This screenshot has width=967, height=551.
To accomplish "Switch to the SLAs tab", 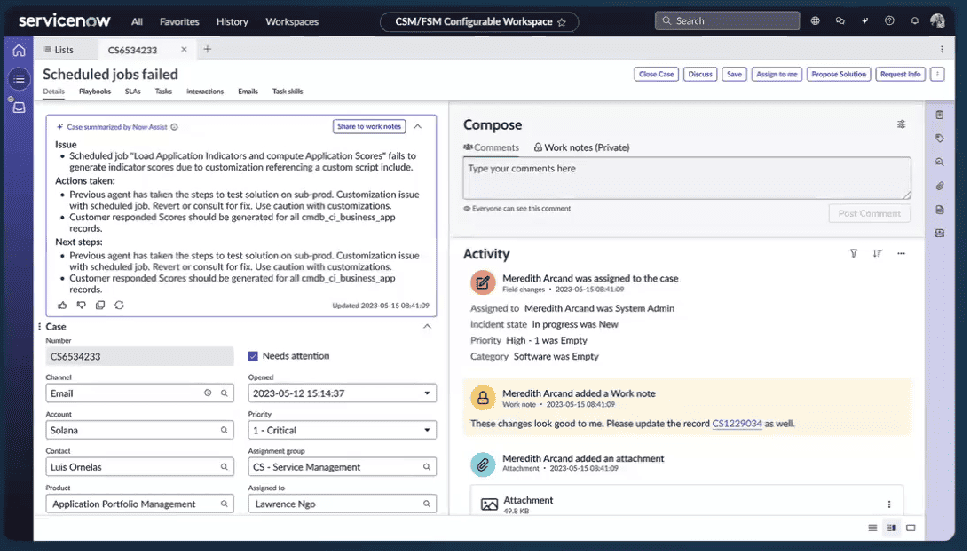I will 133,91.
